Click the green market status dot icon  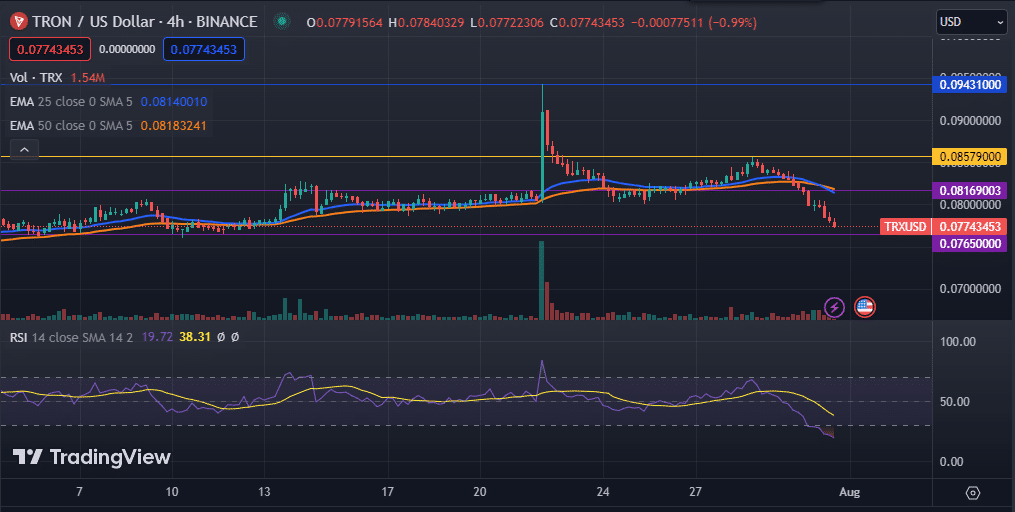282,22
